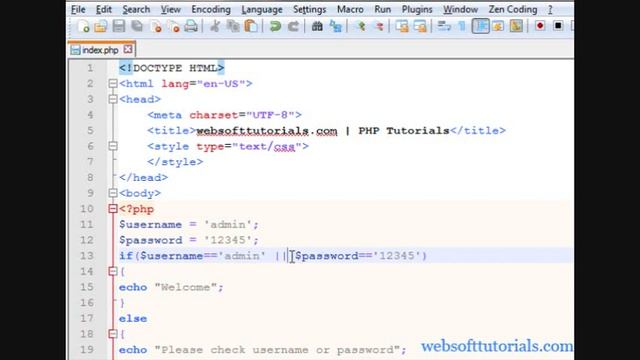
Task: Click the "$username = 'admin';" line
Action: point(189,225)
